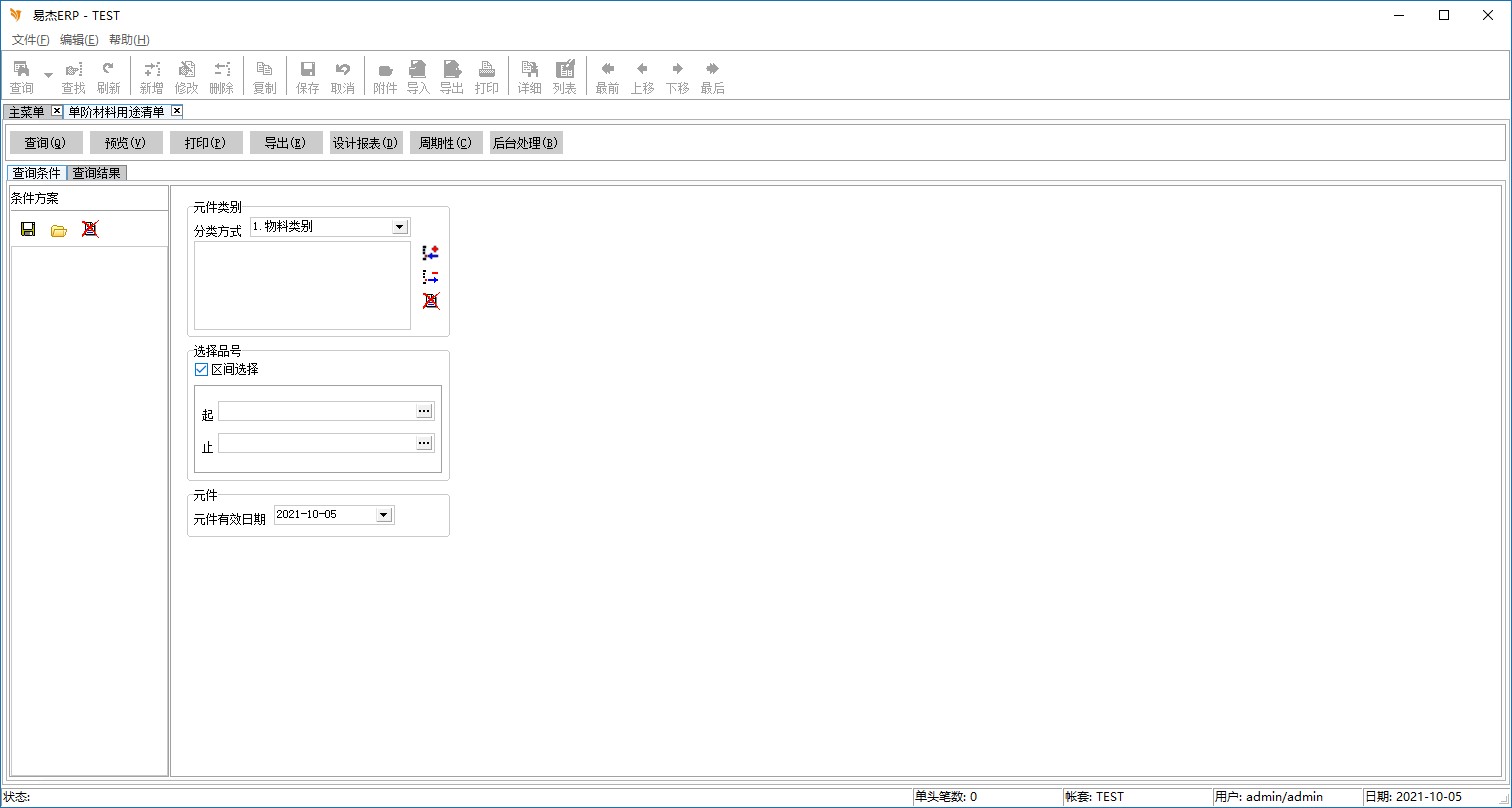Image resolution: width=1512 pixels, height=808 pixels.
Task: Click the 打印 printer toolbar icon
Action: pyautogui.click(x=486, y=76)
